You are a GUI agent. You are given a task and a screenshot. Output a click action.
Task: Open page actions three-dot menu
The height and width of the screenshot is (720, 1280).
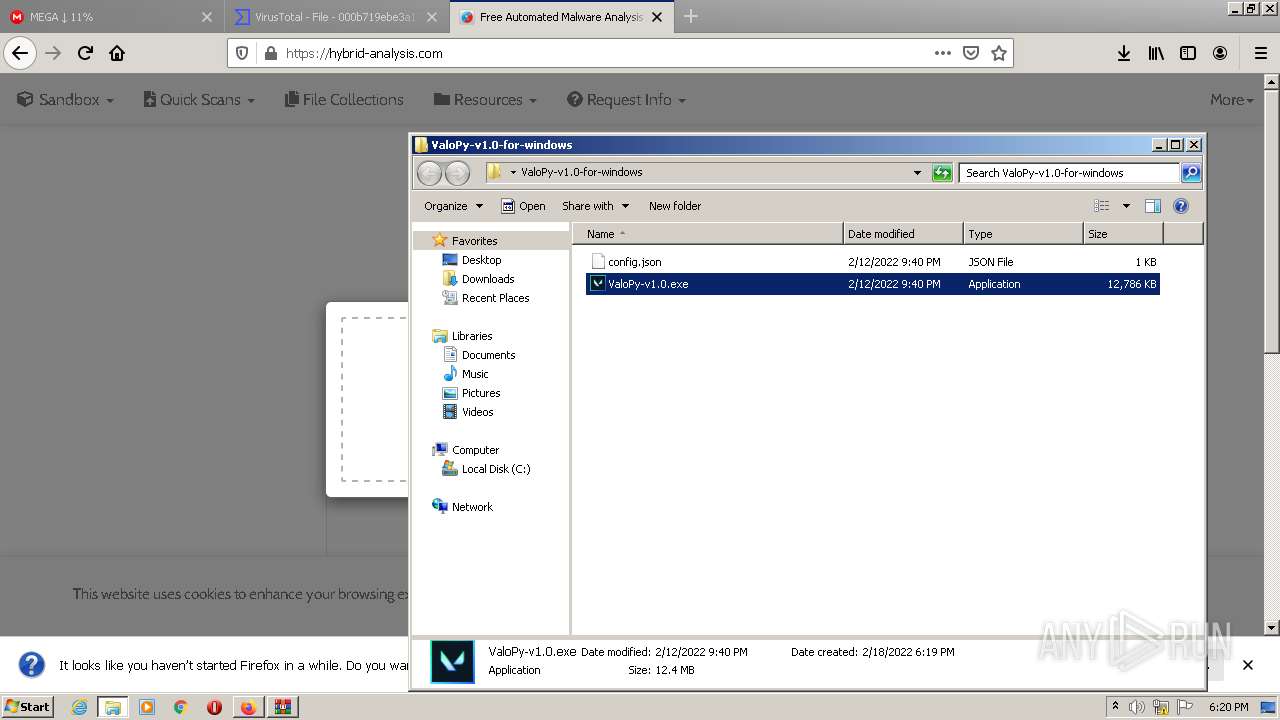click(x=942, y=53)
